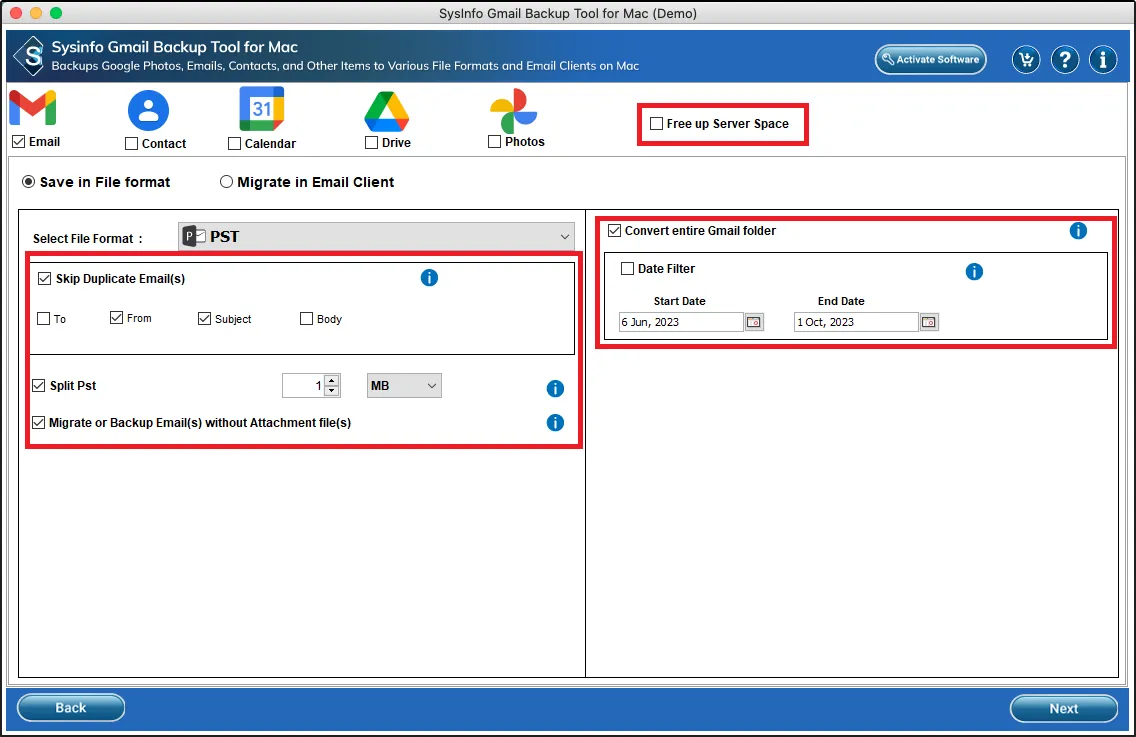Open Start Date calendar picker icon
The height and width of the screenshot is (737, 1136).
754,322
